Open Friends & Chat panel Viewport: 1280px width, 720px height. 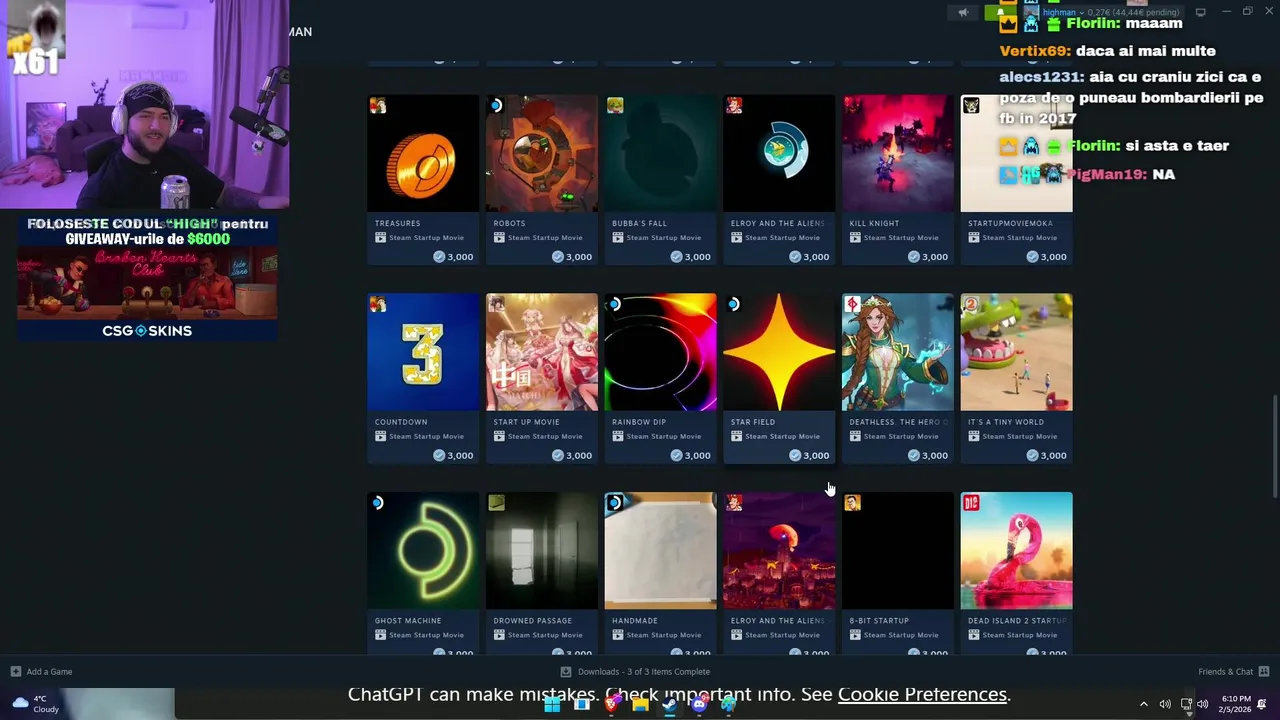(1234, 671)
